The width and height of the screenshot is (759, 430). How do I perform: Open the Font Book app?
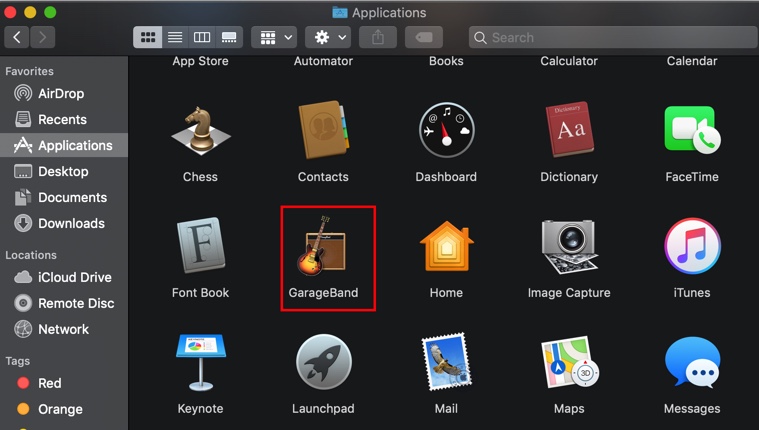pos(201,247)
